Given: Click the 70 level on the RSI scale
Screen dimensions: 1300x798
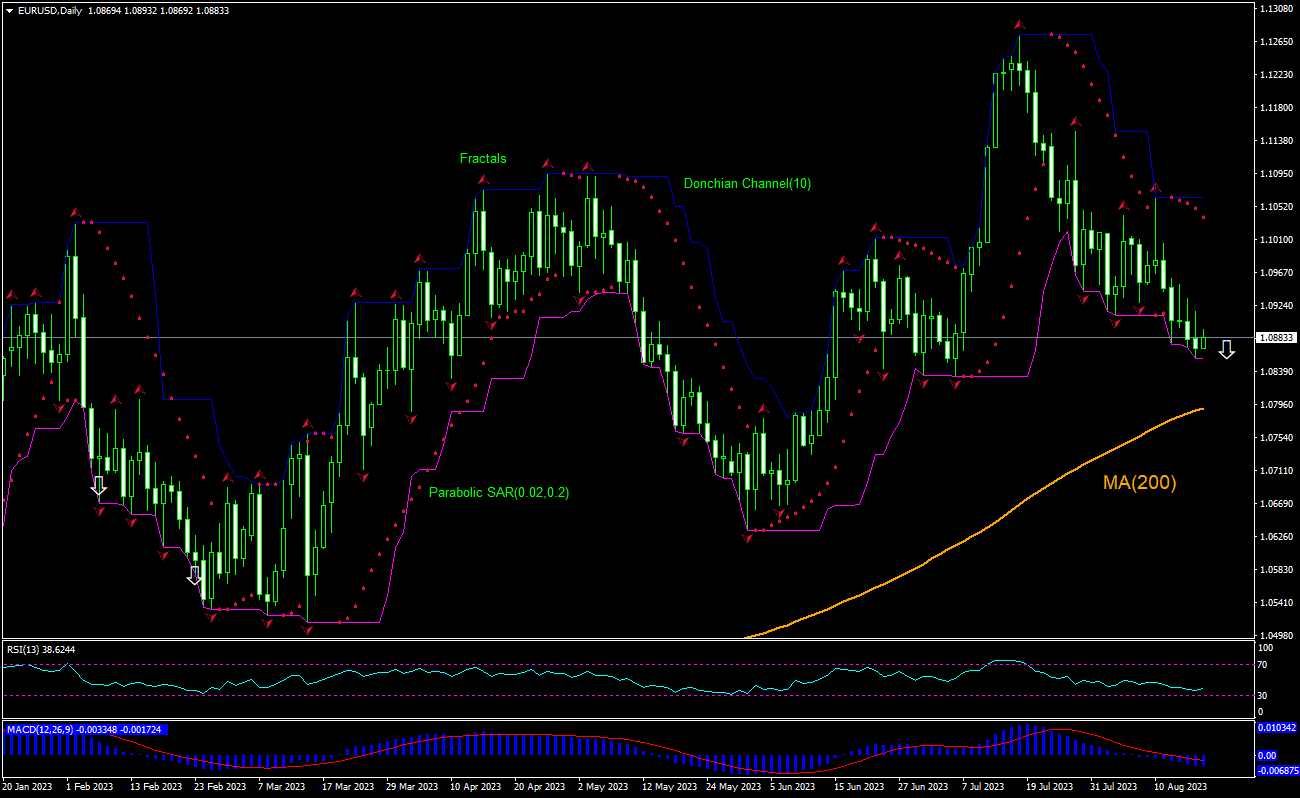Looking at the screenshot, I should point(1264,664).
